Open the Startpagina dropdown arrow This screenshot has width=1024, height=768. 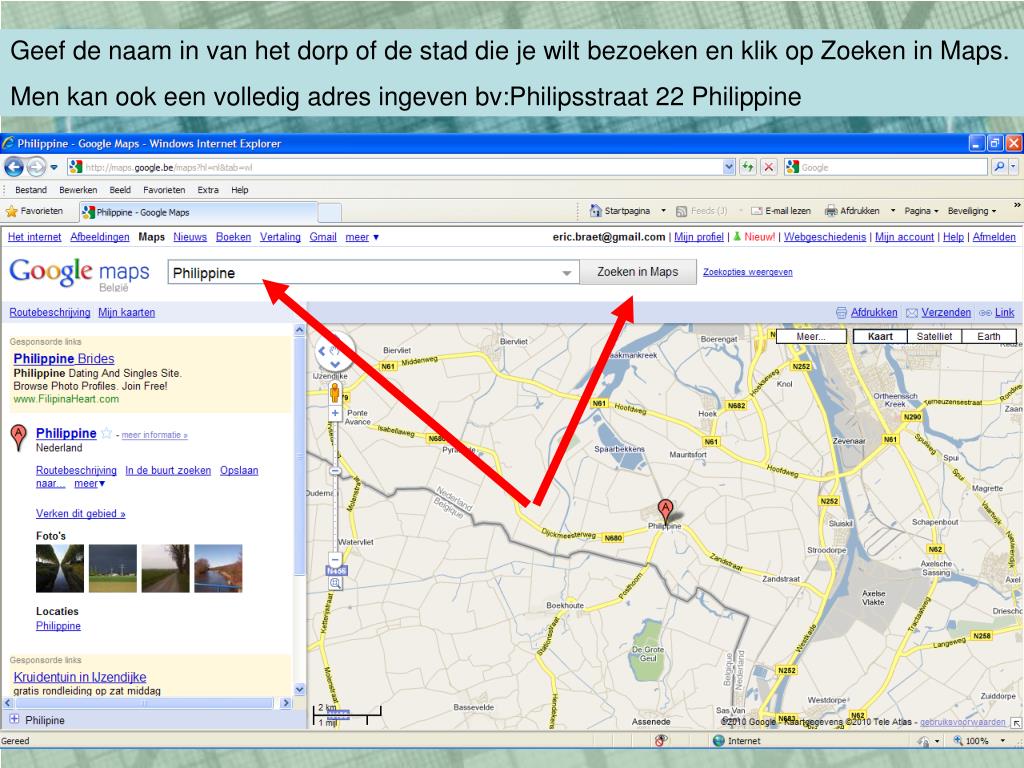[663, 210]
